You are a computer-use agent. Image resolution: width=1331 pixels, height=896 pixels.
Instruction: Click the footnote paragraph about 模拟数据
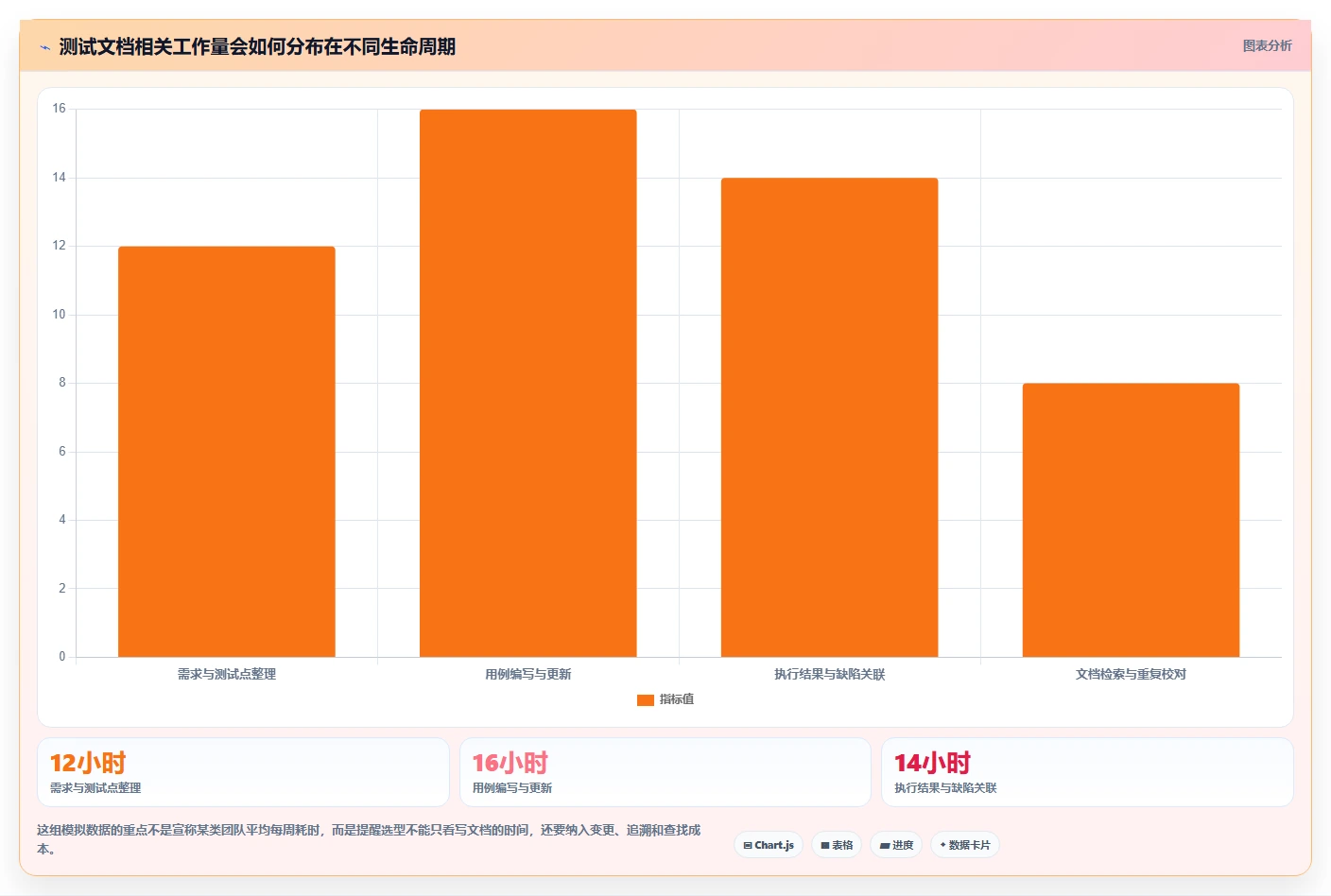click(x=370, y=839)
